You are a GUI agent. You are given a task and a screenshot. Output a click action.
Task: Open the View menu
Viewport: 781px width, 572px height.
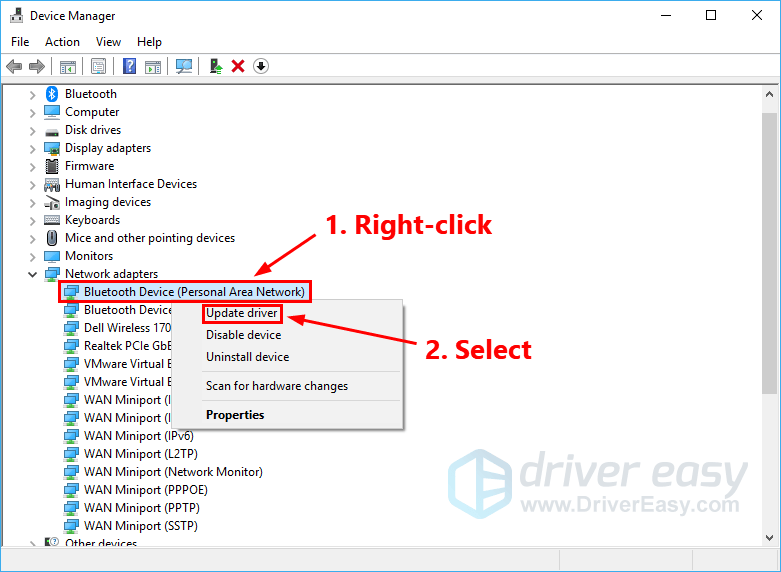click(x=108, y=42)
